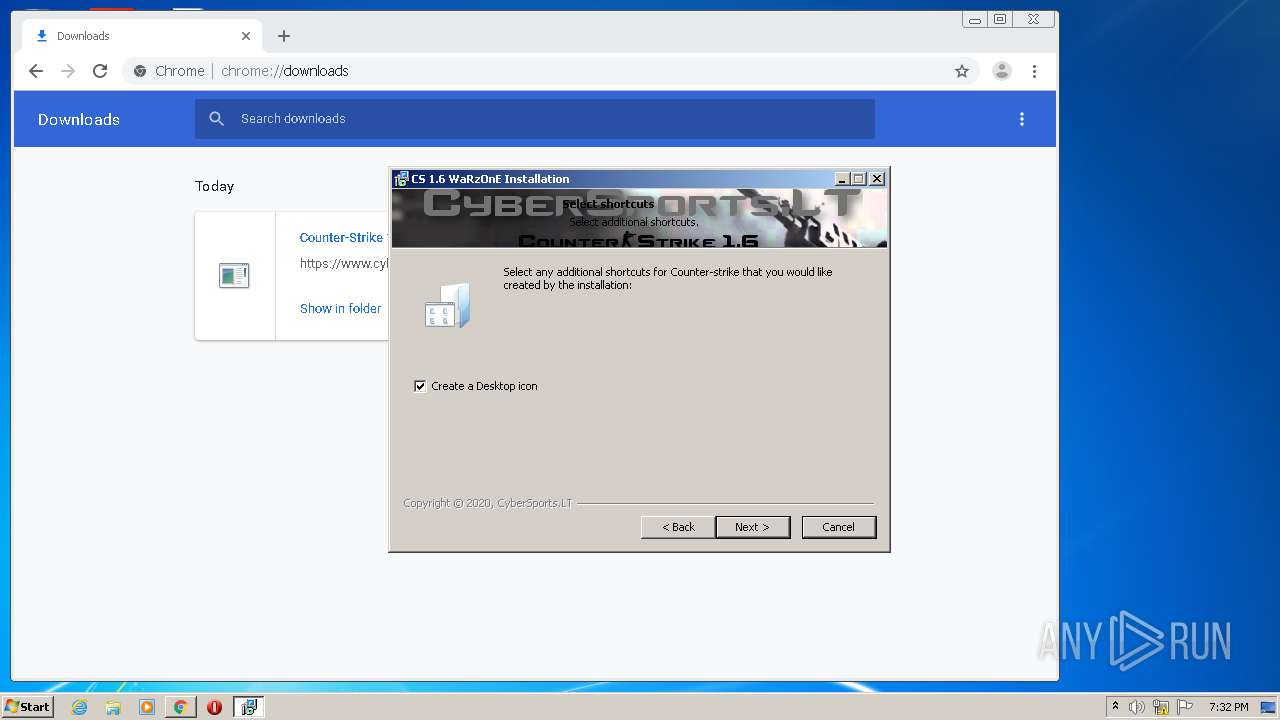Image resolution: width=1280 pixels, height=720 pixels.
Task: Click the installer taskbar icon
Action: (x=249, y=707)
